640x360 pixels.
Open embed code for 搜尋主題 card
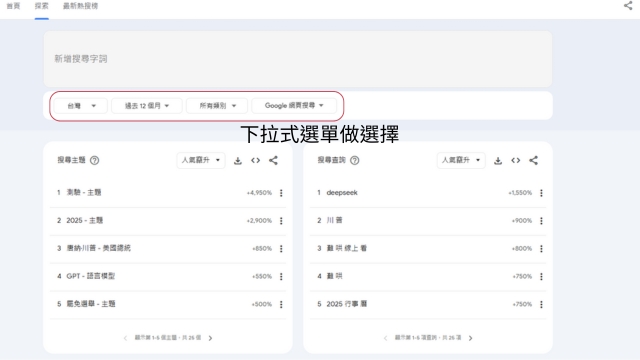pyautogui.click(x=256, y=160)
